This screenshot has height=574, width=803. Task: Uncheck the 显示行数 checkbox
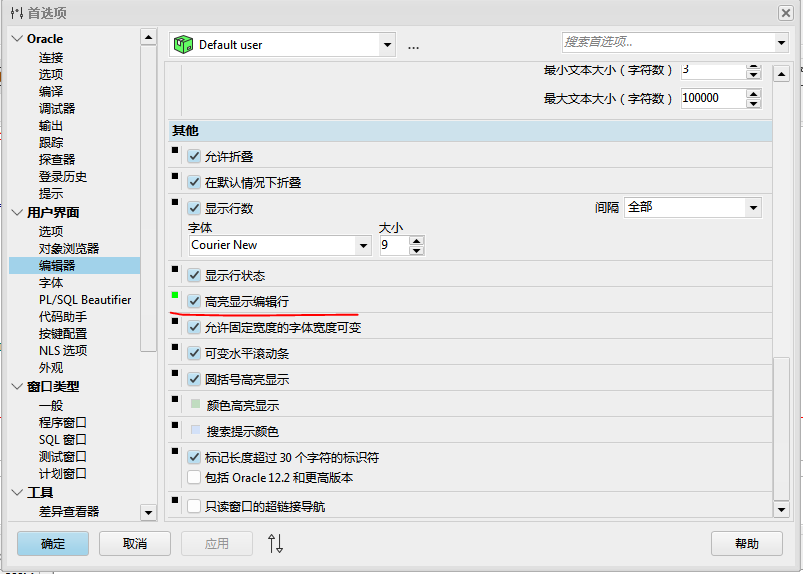point(195,209)
